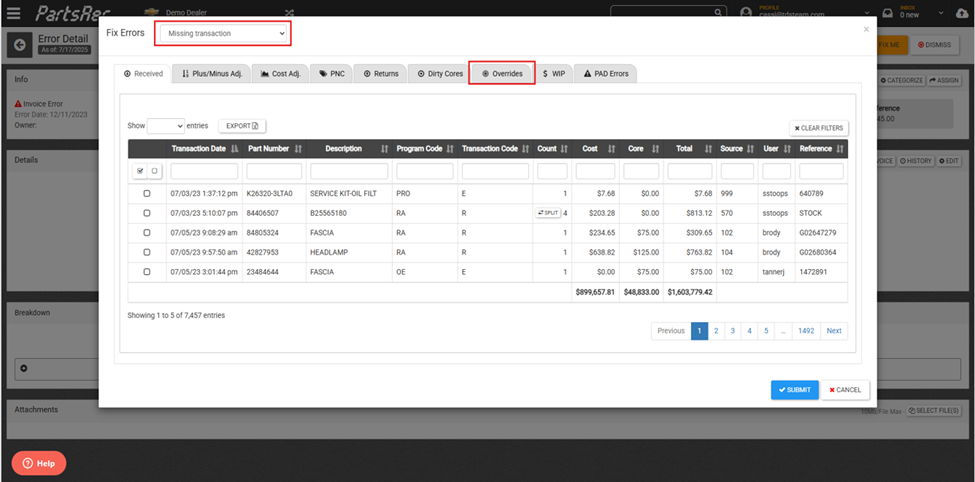975x482 pixels.
Task: Expand the profile menu chevron
Action: coord(867,13)
